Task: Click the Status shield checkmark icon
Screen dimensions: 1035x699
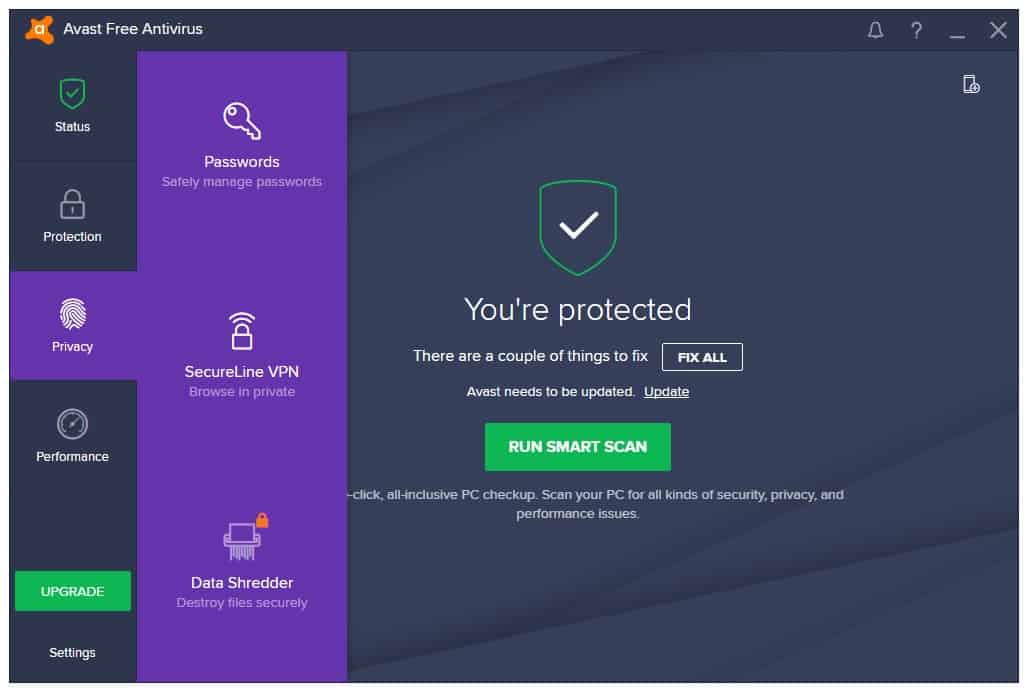Action: click(x=72, y=95)
